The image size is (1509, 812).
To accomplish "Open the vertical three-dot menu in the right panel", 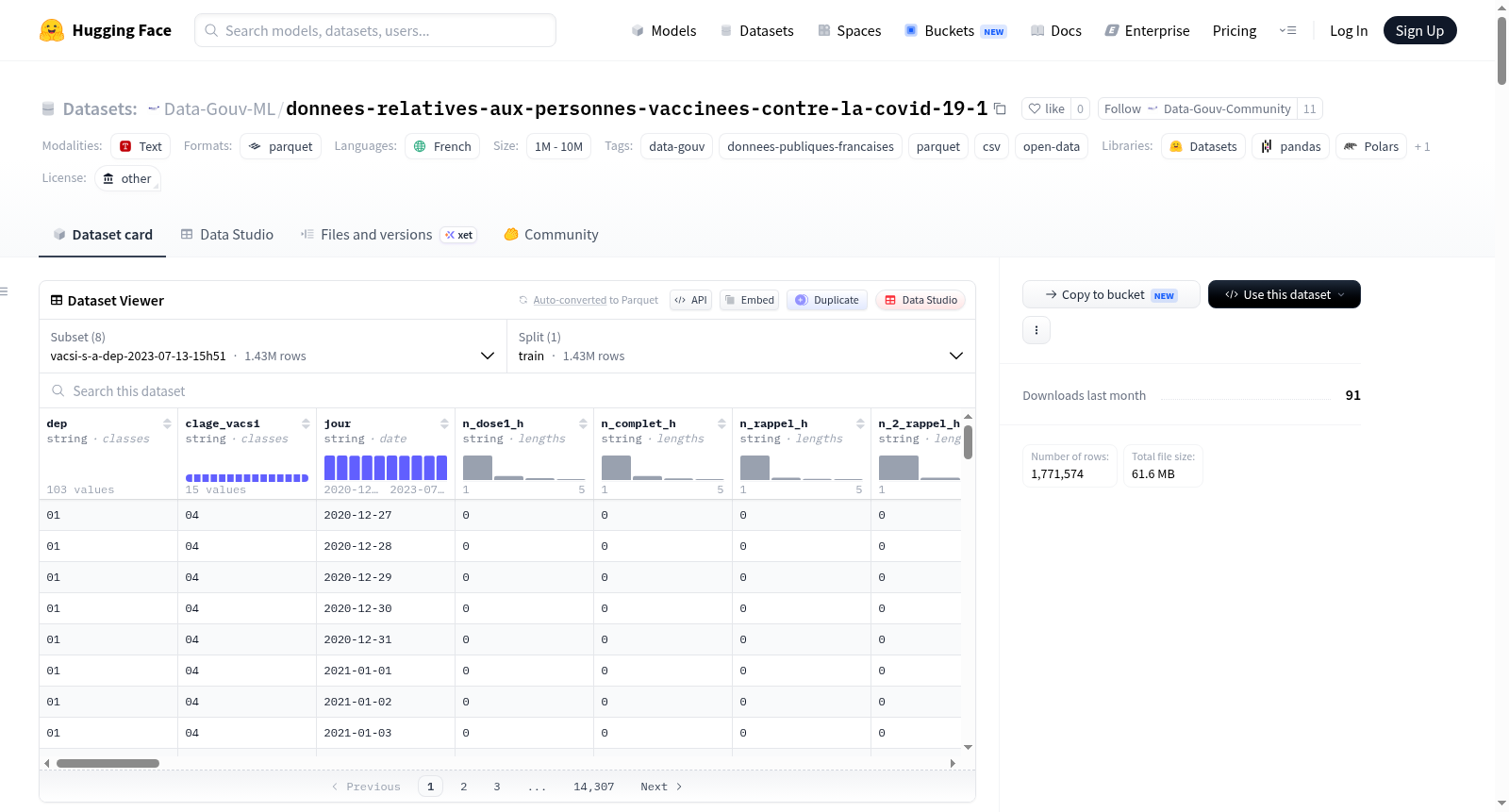I will pos(1036,330).
